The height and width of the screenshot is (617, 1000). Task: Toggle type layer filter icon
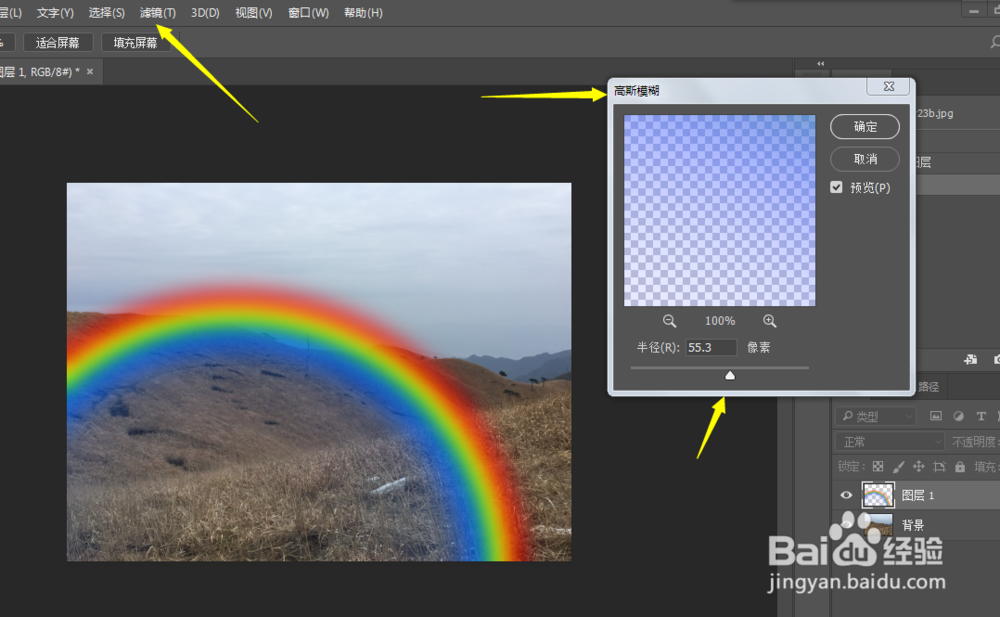click(x=981, y=416)
